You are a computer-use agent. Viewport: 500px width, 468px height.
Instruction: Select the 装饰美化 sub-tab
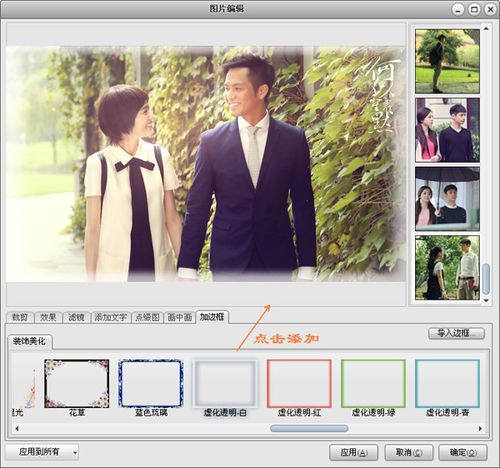(29, 341)
